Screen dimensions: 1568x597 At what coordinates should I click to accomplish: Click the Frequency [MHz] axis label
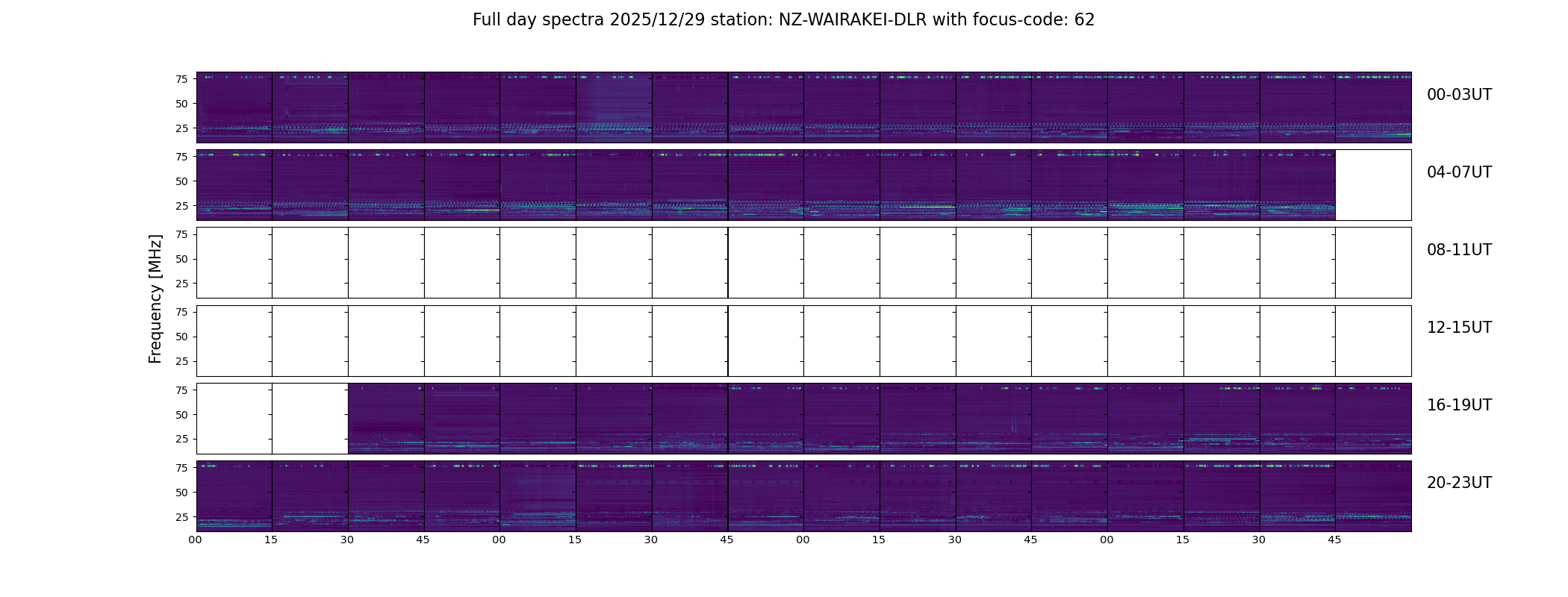point(155,298)
